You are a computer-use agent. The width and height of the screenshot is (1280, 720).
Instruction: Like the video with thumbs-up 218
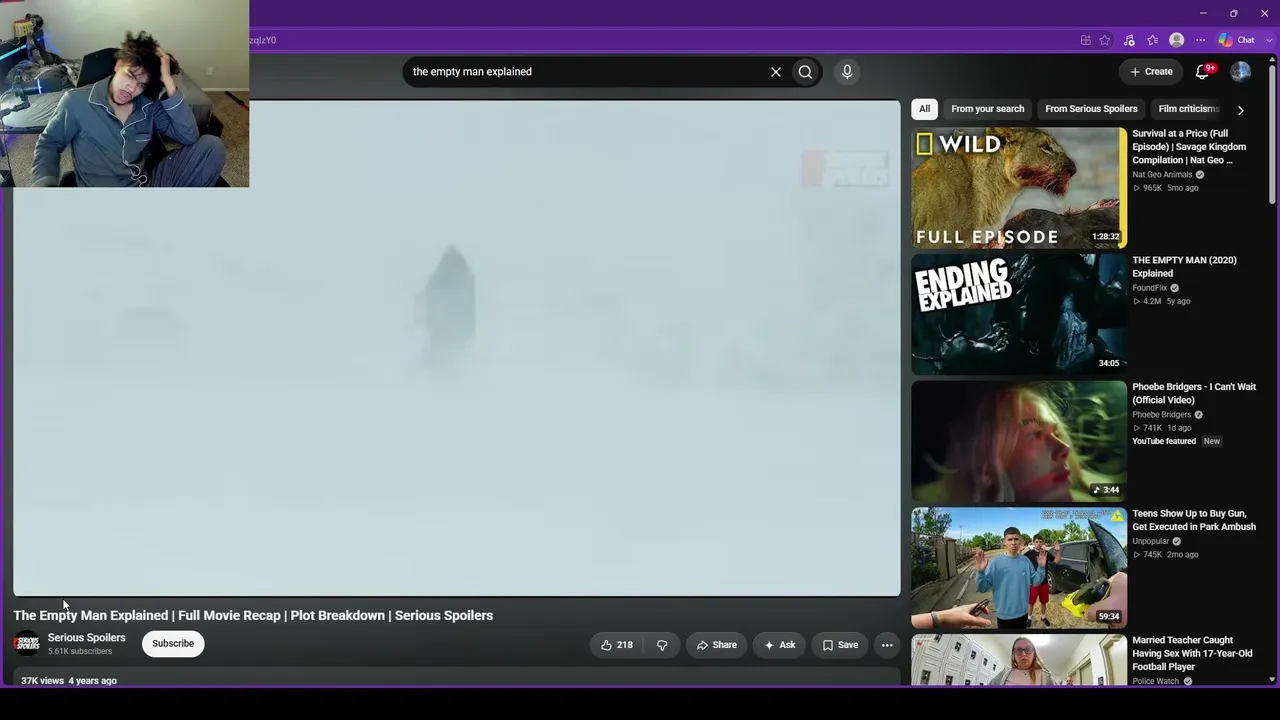coord(617,645)
